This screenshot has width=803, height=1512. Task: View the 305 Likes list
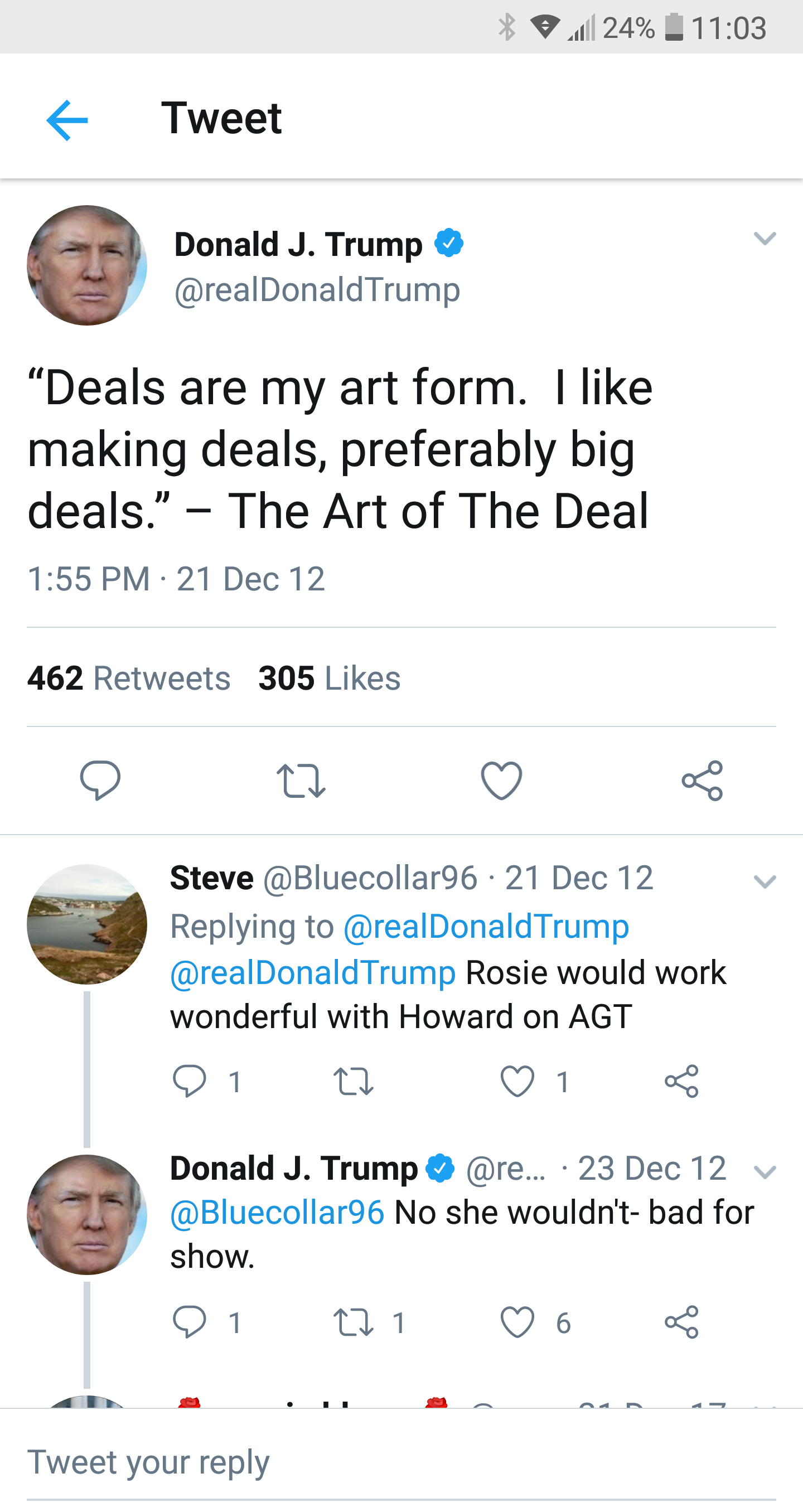(330, 678)
